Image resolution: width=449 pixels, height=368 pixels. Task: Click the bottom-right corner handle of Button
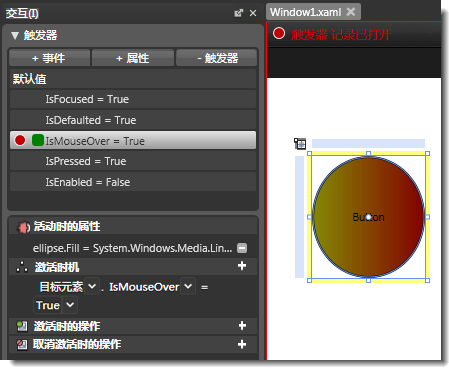(x=428, y=281)
